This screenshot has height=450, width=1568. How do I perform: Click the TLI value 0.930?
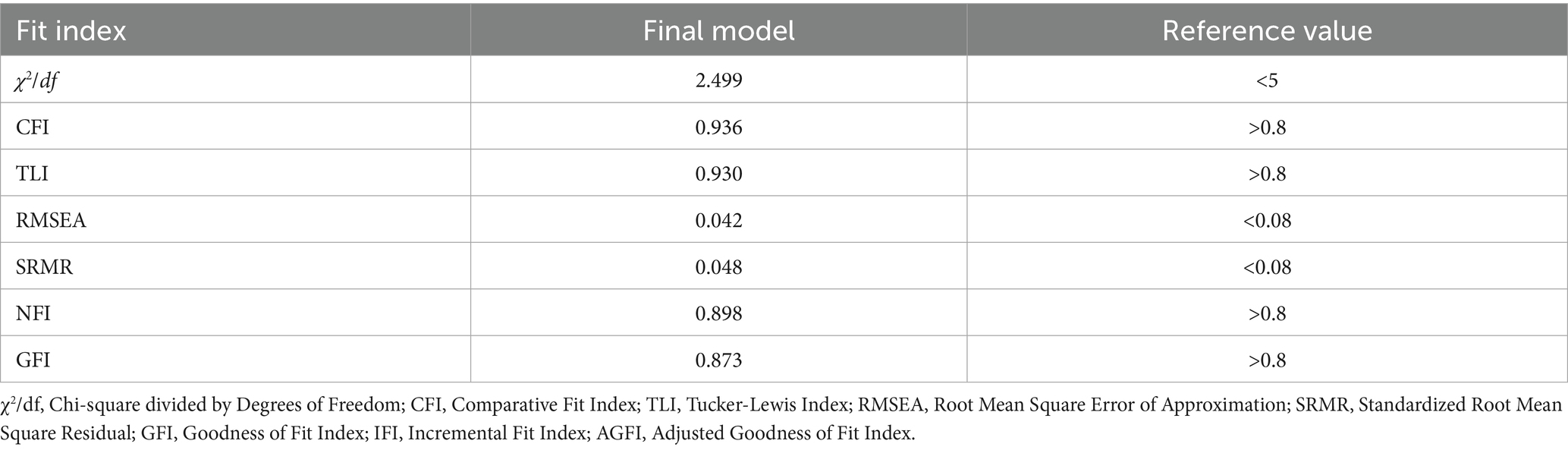(x=718, y=174)
